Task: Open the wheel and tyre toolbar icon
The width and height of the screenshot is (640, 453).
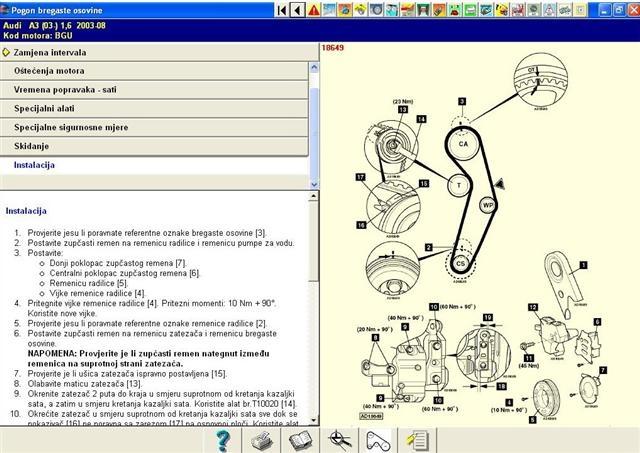Action: point(376,10)
